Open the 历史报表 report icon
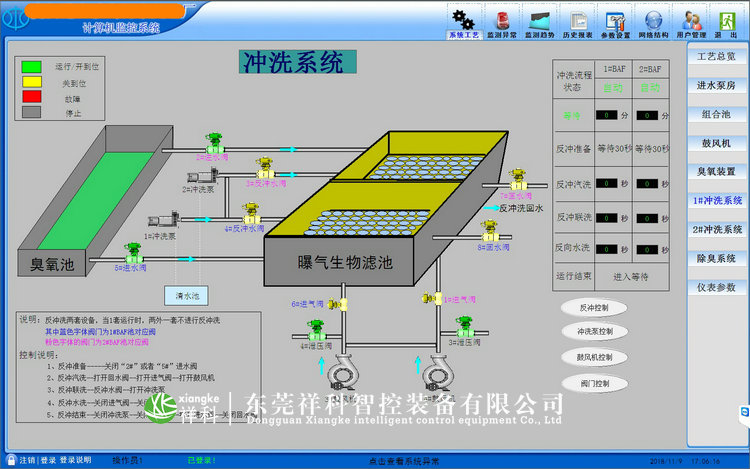 [x=577, y=20]
